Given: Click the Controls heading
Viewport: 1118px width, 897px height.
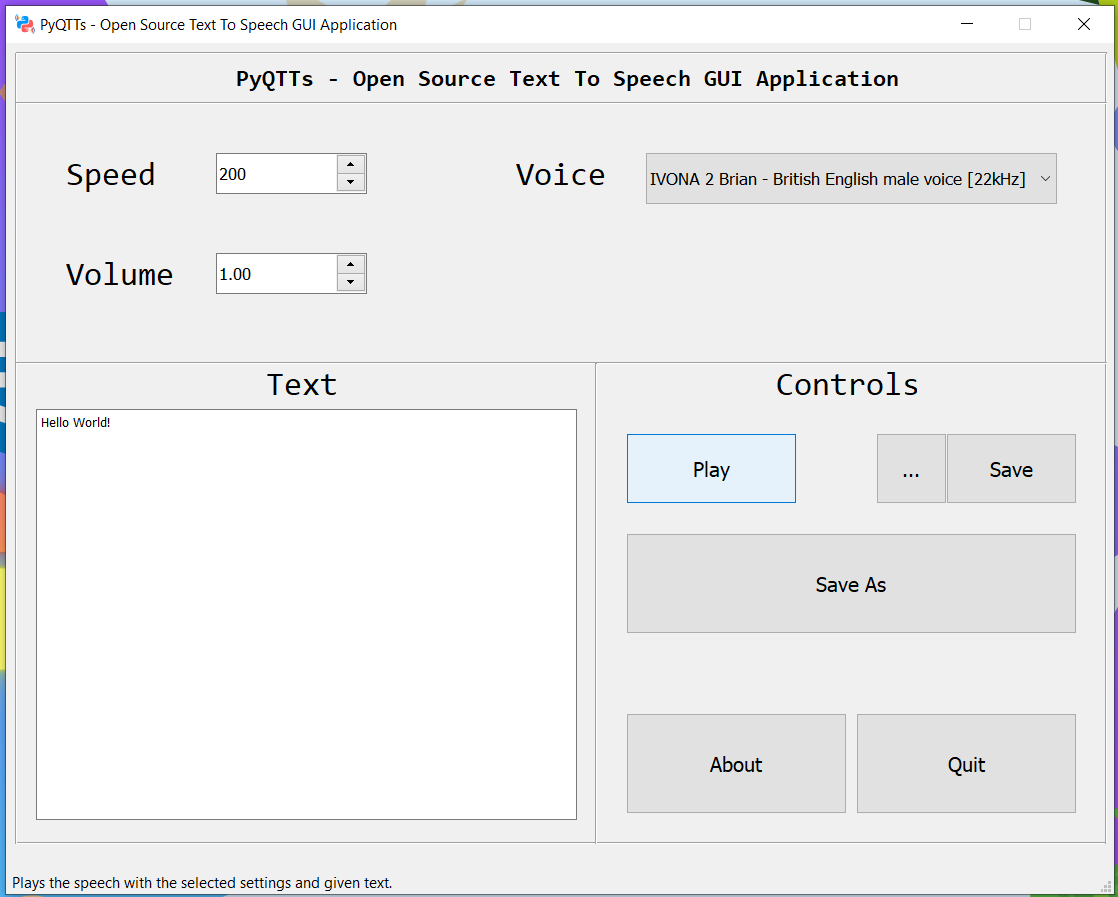Looking at the screenshot, I should 847,384.
